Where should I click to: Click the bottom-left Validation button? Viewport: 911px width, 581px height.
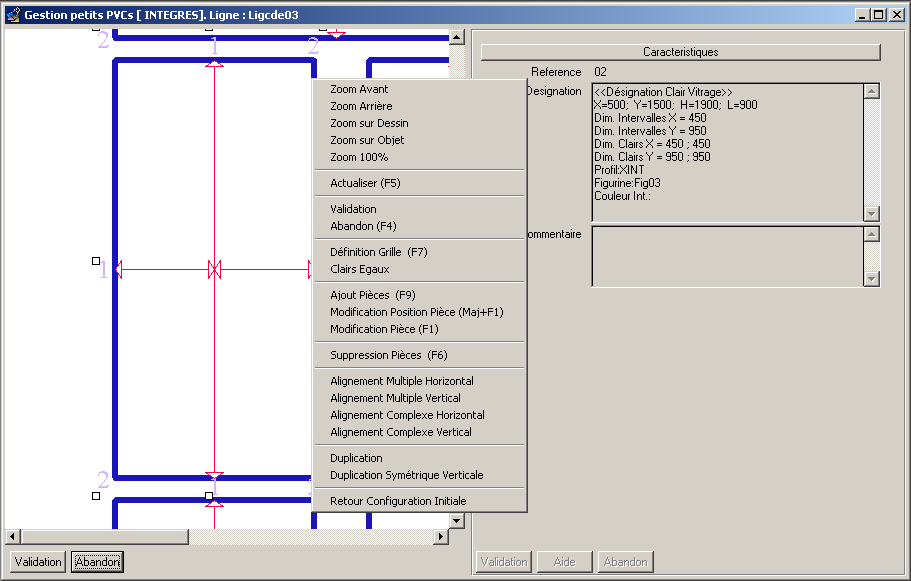38,562
